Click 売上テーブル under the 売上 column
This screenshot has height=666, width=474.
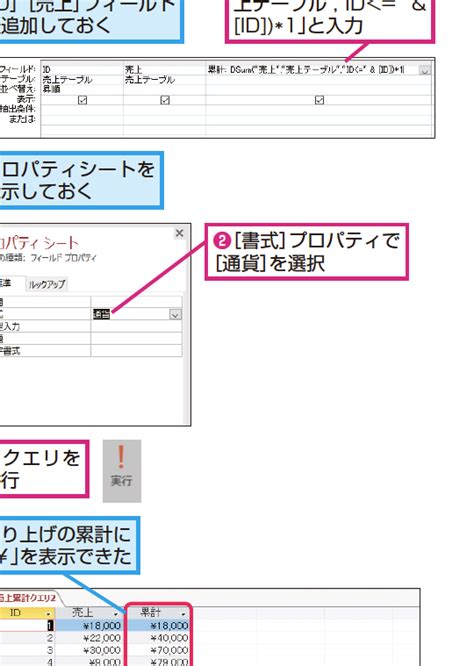coord(165,79)
